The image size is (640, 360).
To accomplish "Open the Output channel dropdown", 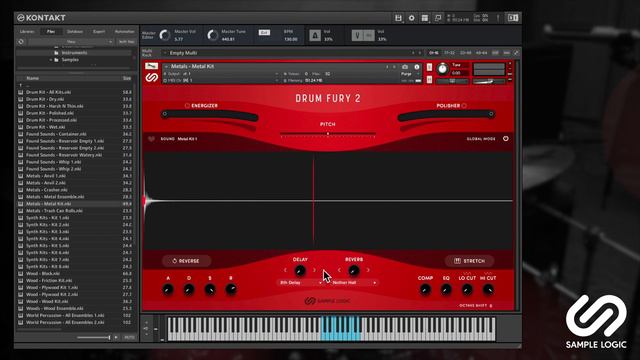I will [x=220, y=74].
